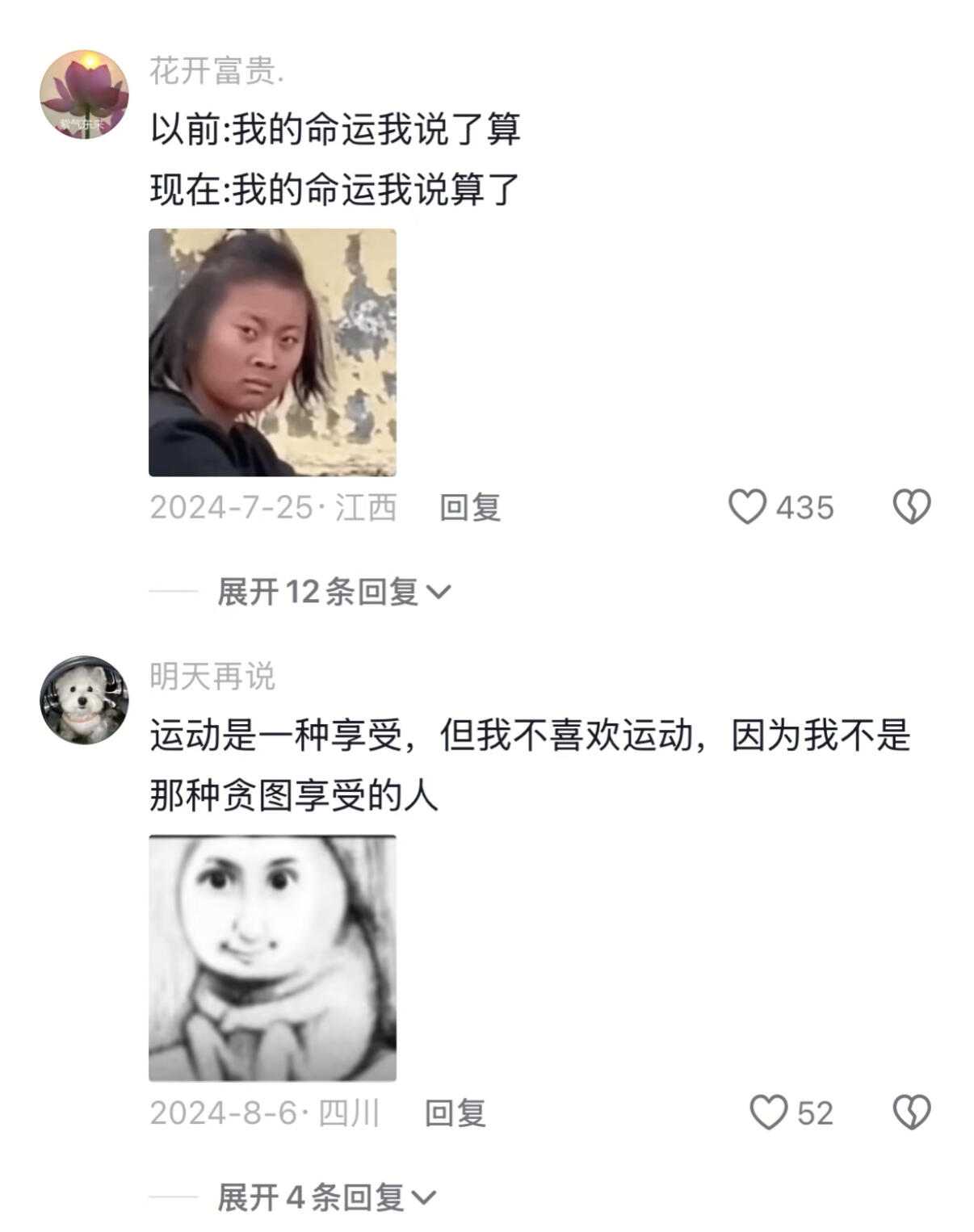Viewport: 974px width, 1232px height.
Task: Select comment text about 运动是一种享受
Action: click(531, 765)
